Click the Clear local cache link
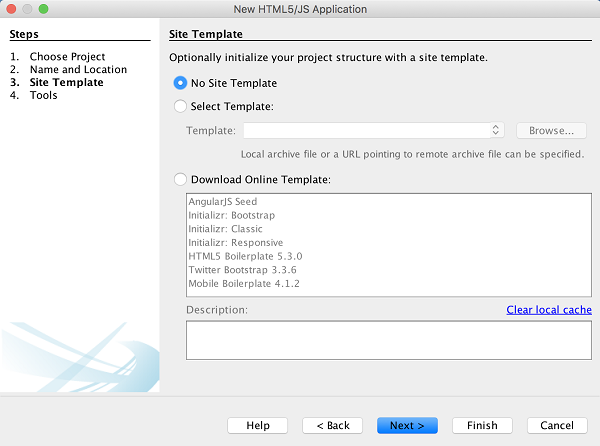Viewport: 600px width, 446px height. 549,310
